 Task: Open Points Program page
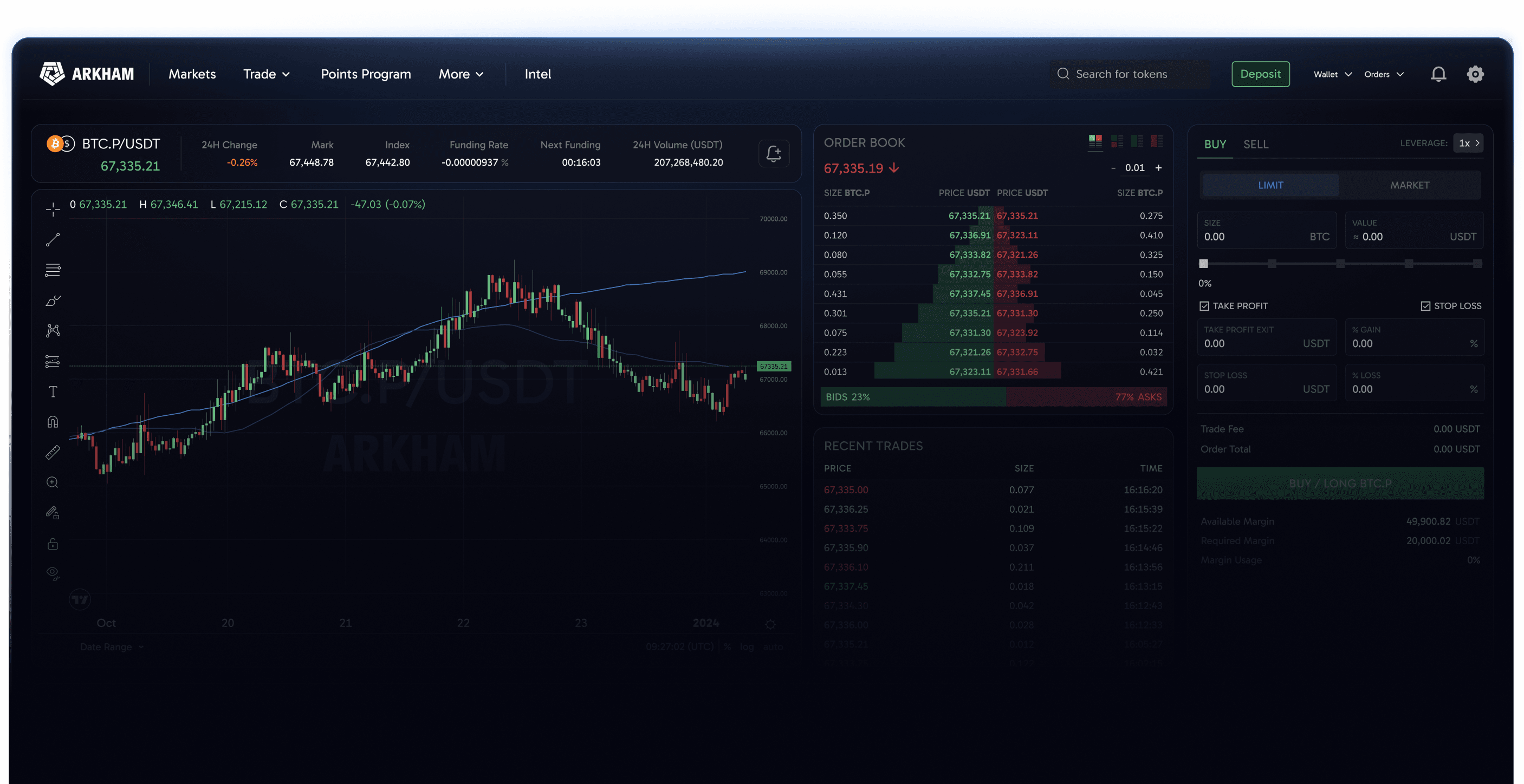[x=366, y=74]
